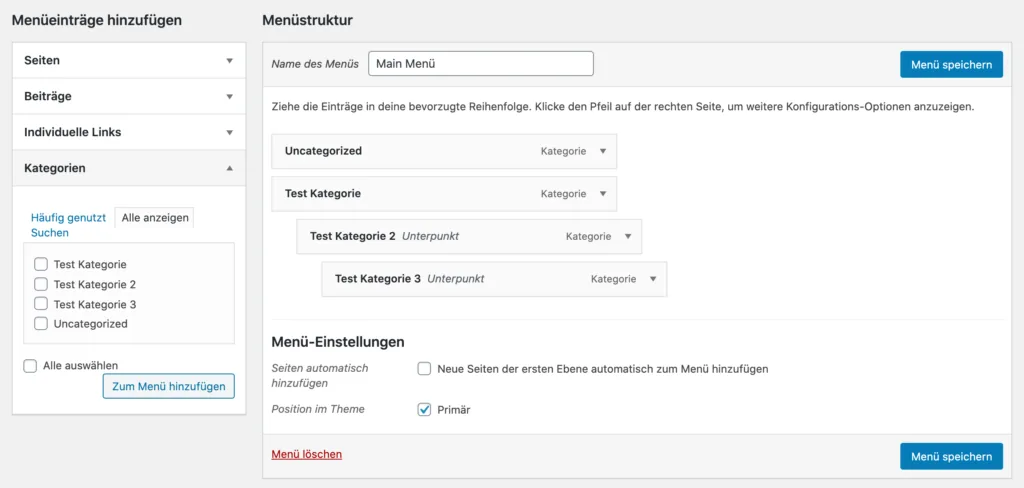Expand the Individuelle Links panel arrow
Image resolution: width=1024 pixels, height=488 pixels.
tap(229, 133)
